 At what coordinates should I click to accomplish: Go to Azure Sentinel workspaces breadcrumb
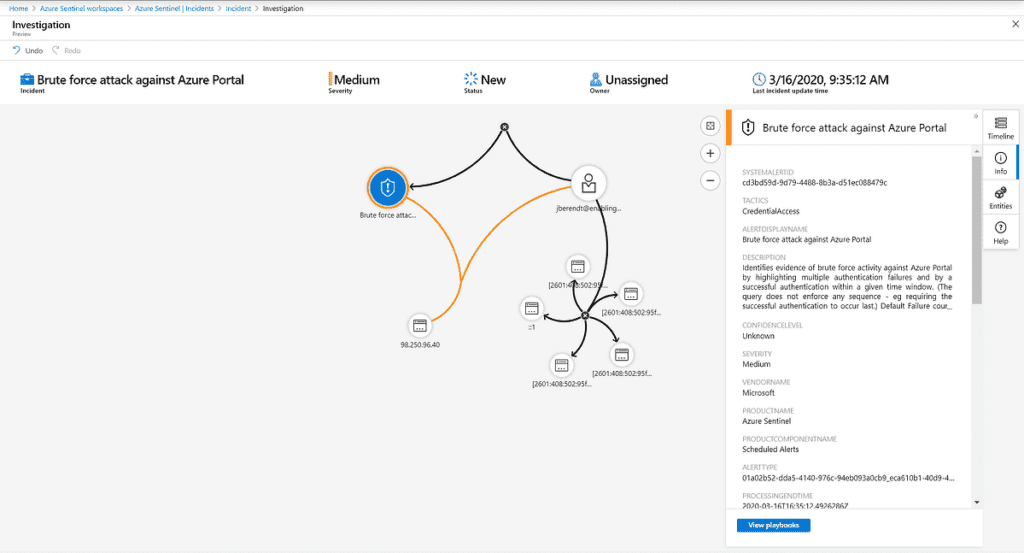[81, 8]
